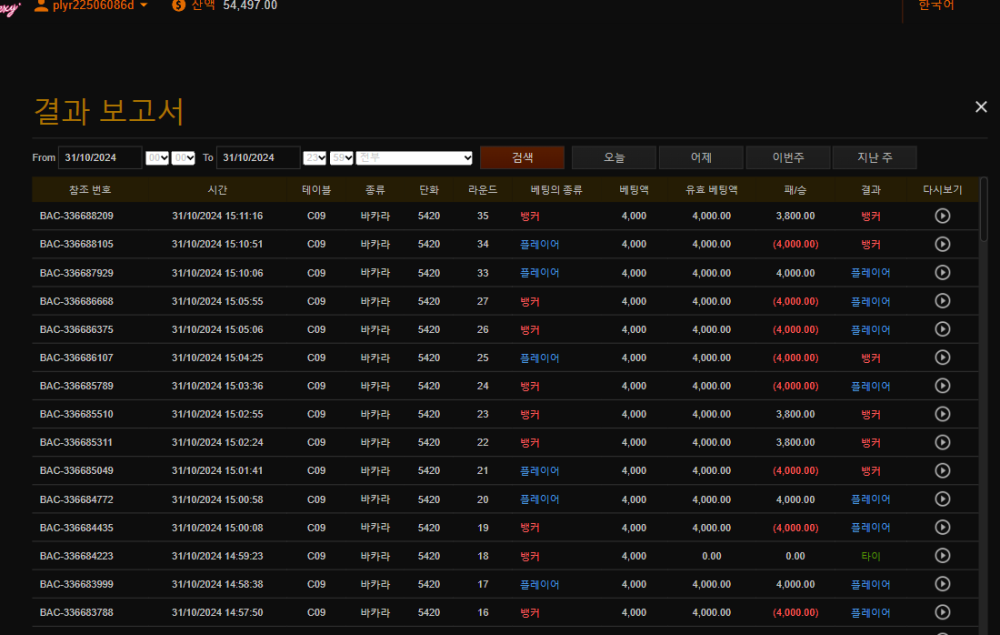The height and width of the screenshot is (635, 1000).
Task: Replay the tie result round 18
Action: [x=942, y=556]
